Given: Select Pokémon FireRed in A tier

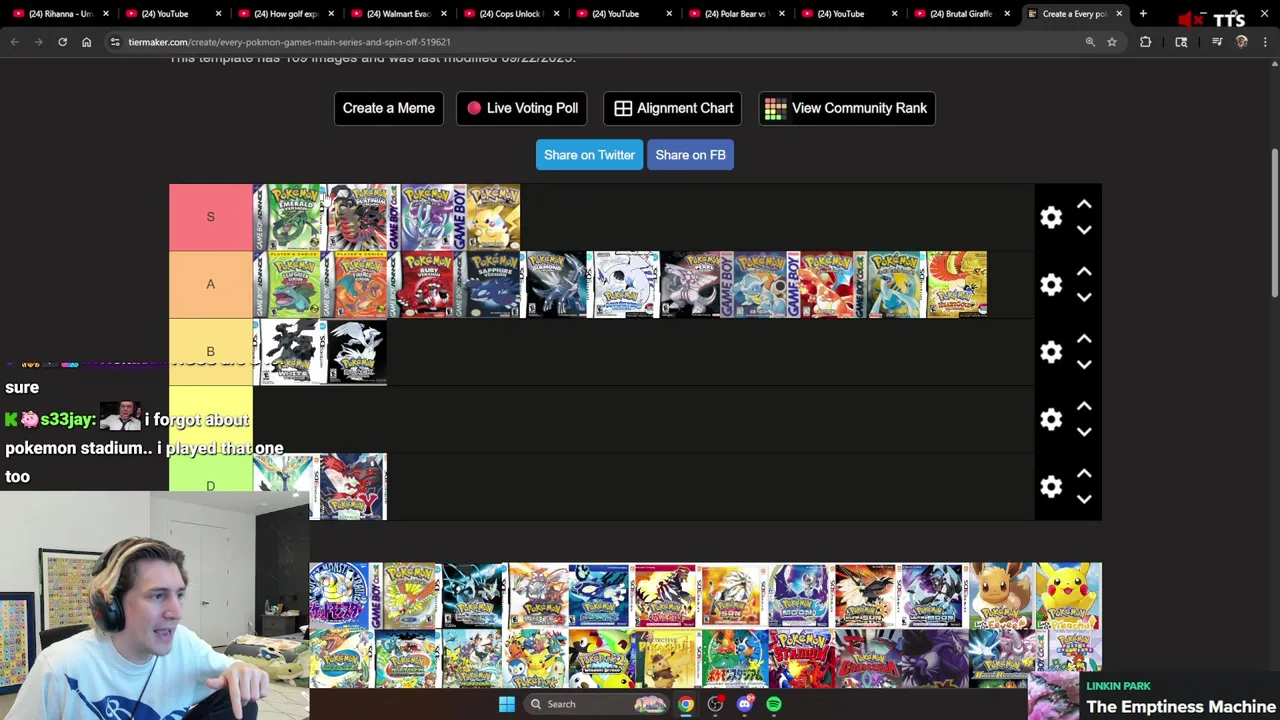Looking at the screenshot, I should click(354, 285).
